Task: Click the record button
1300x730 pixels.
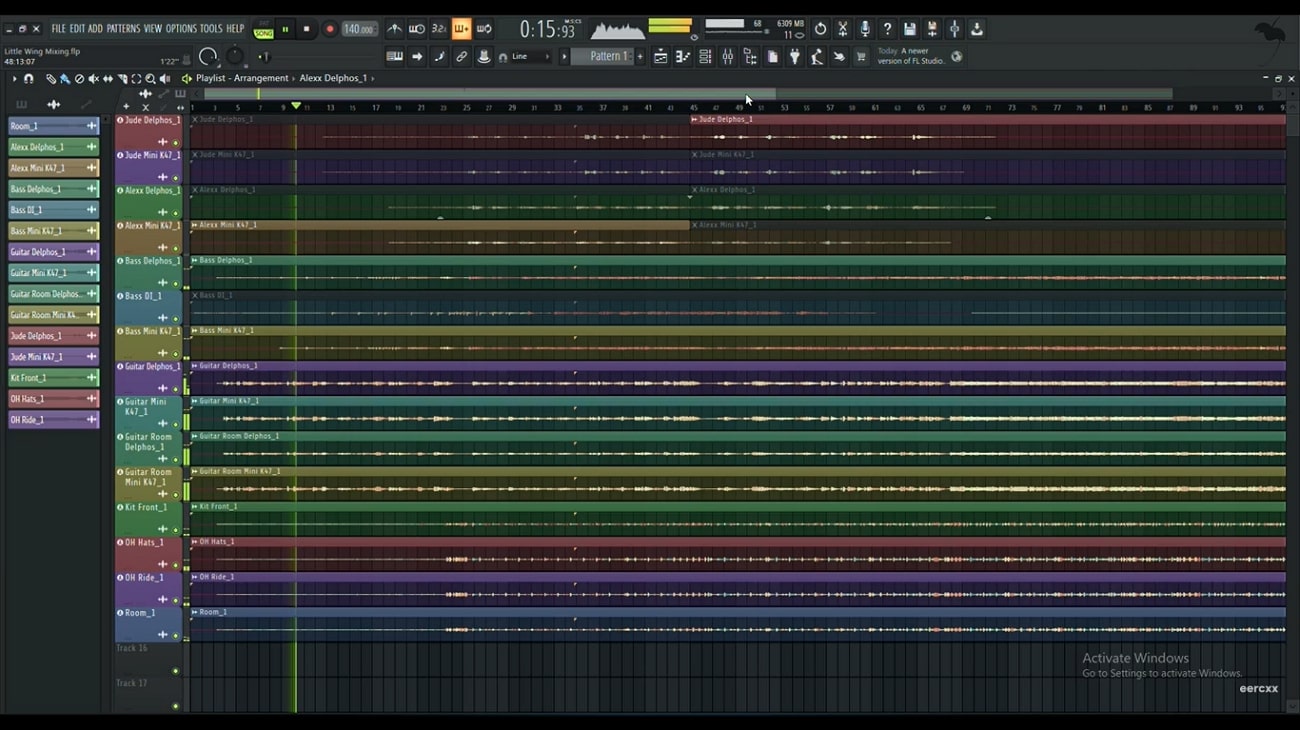Action: (x=329, y=30)
